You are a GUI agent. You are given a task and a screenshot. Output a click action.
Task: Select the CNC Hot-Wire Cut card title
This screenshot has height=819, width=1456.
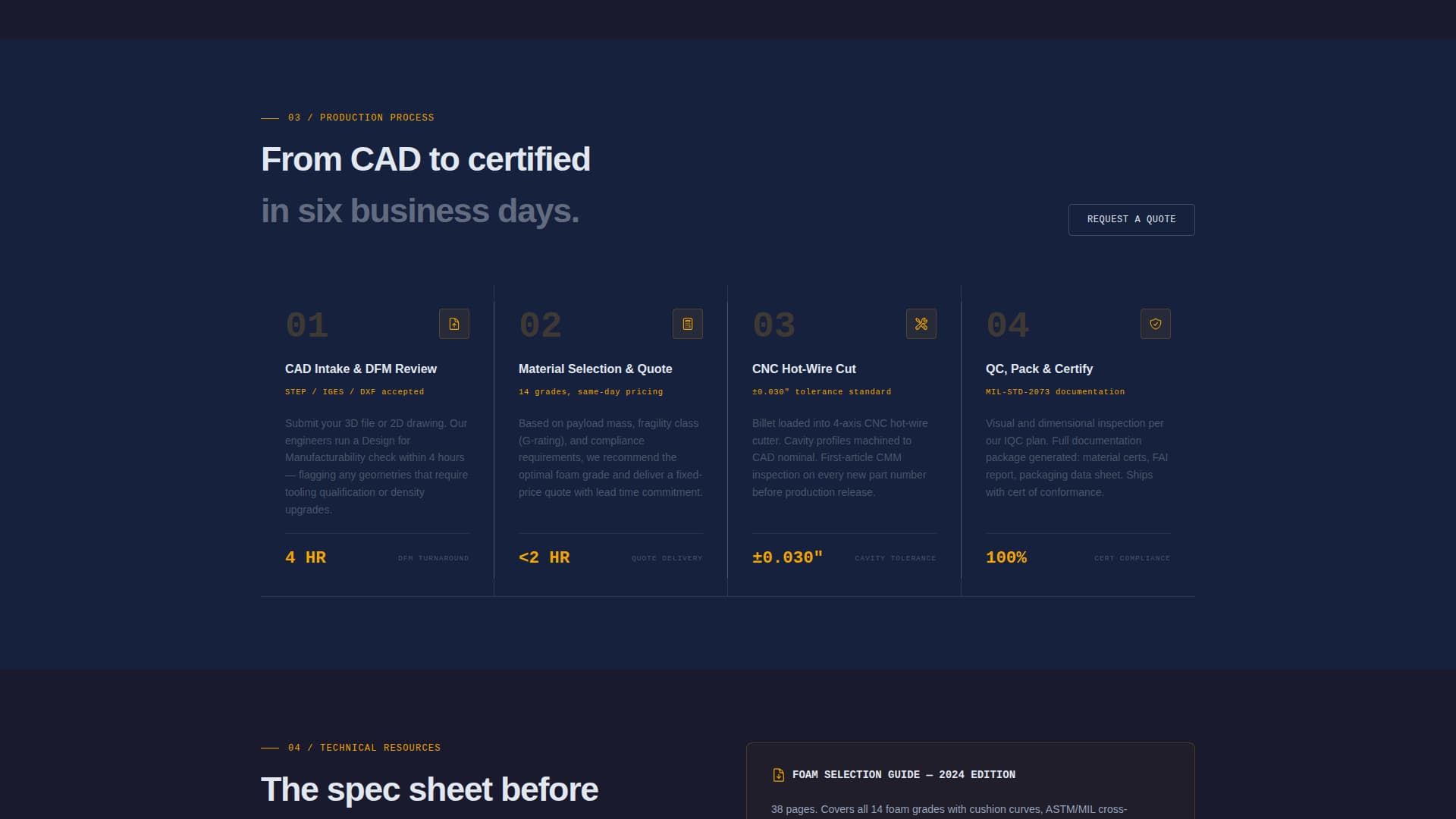coord(804,369)
